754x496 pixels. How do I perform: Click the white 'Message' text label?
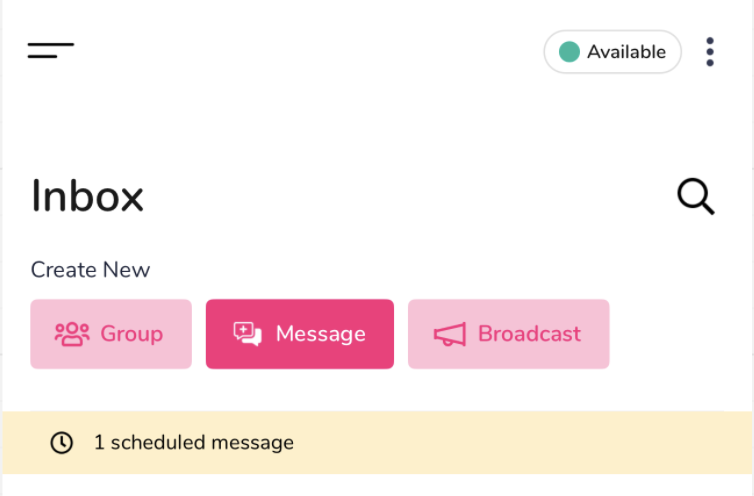[x=320, y=334]
